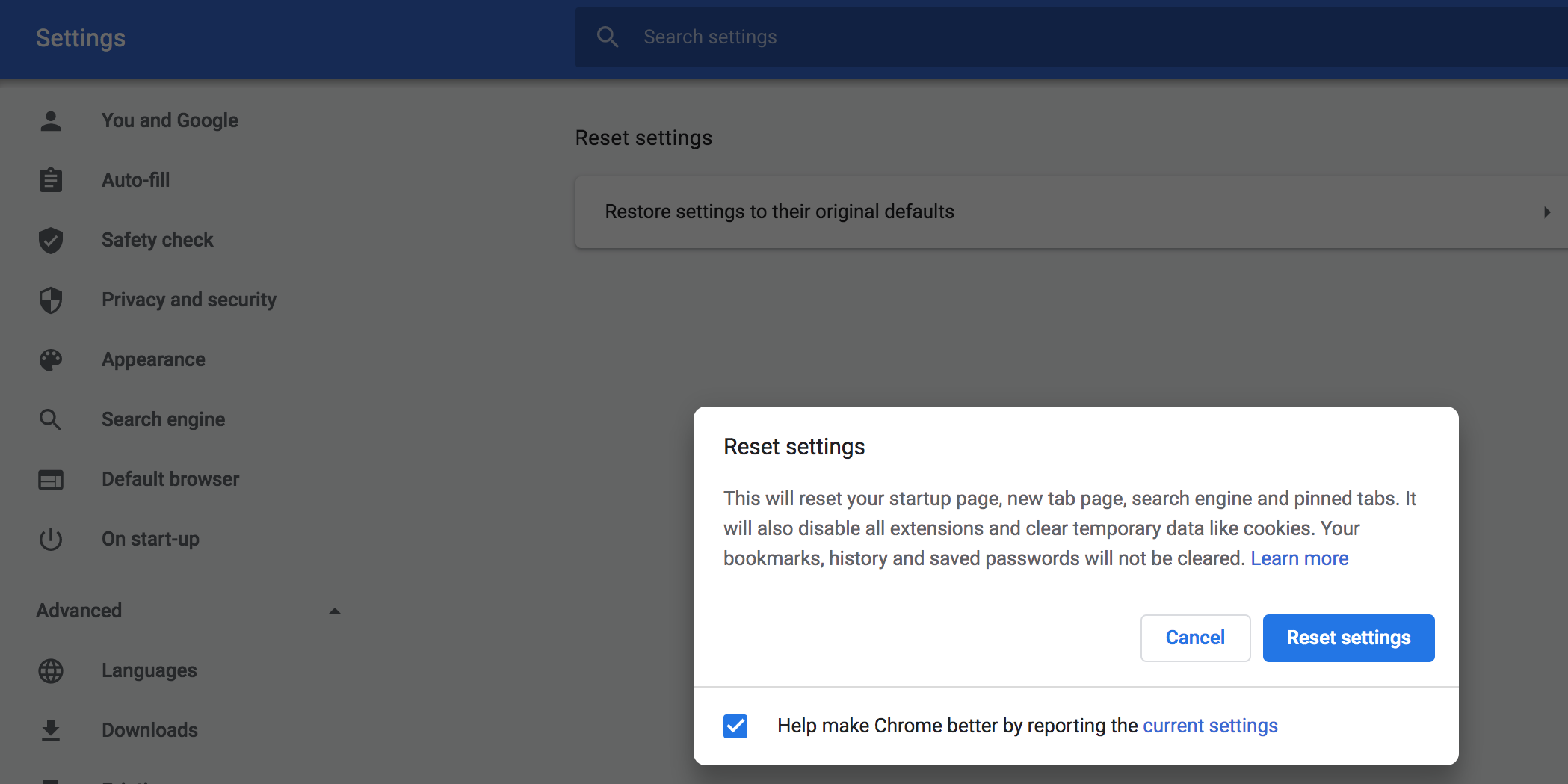Confirm with the Reset settings button
The width and height of the screenshot is (1568, 784).
(x=1348, y=638)
